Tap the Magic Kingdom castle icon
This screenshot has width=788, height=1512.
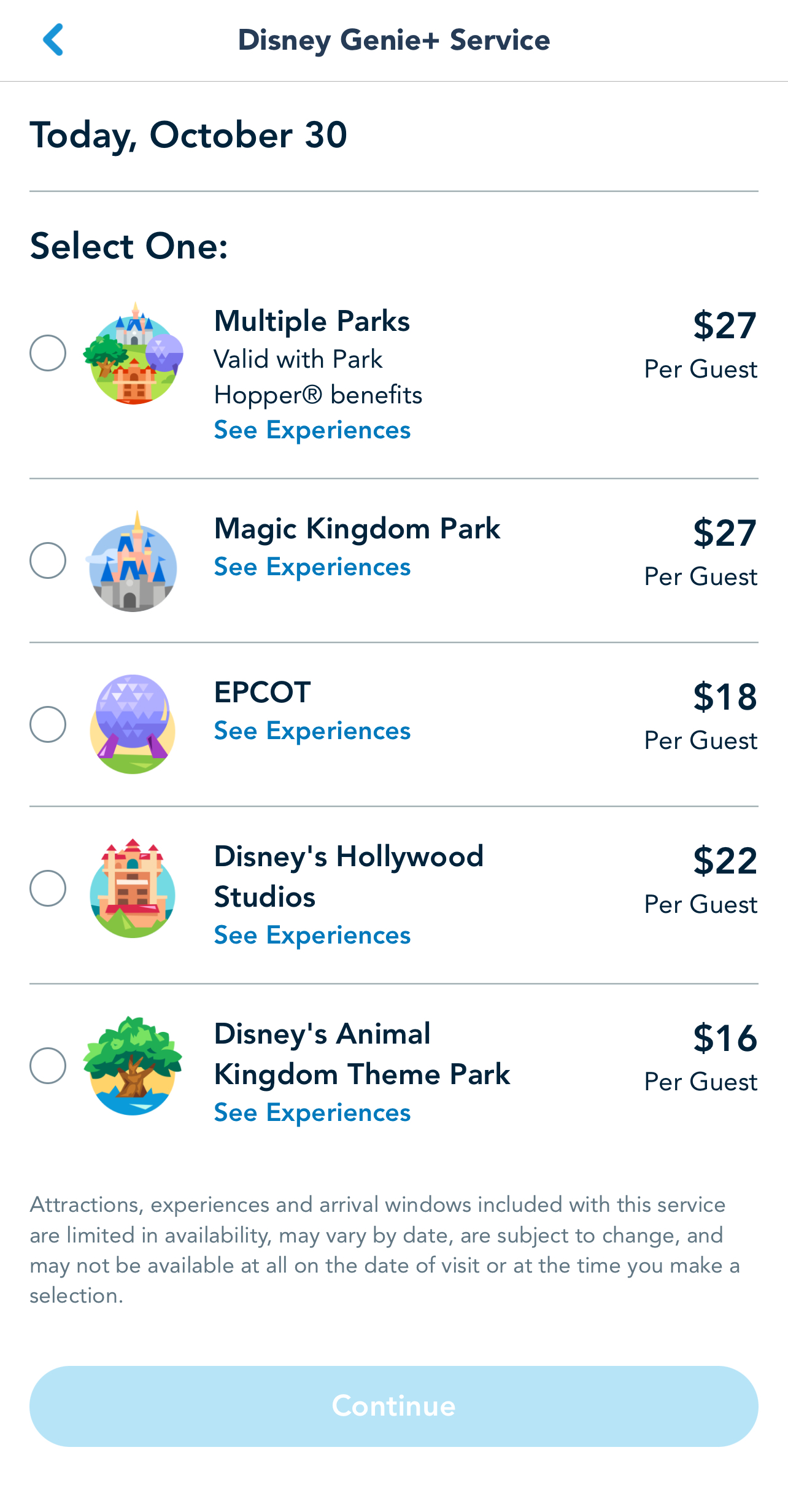[133, 562]
